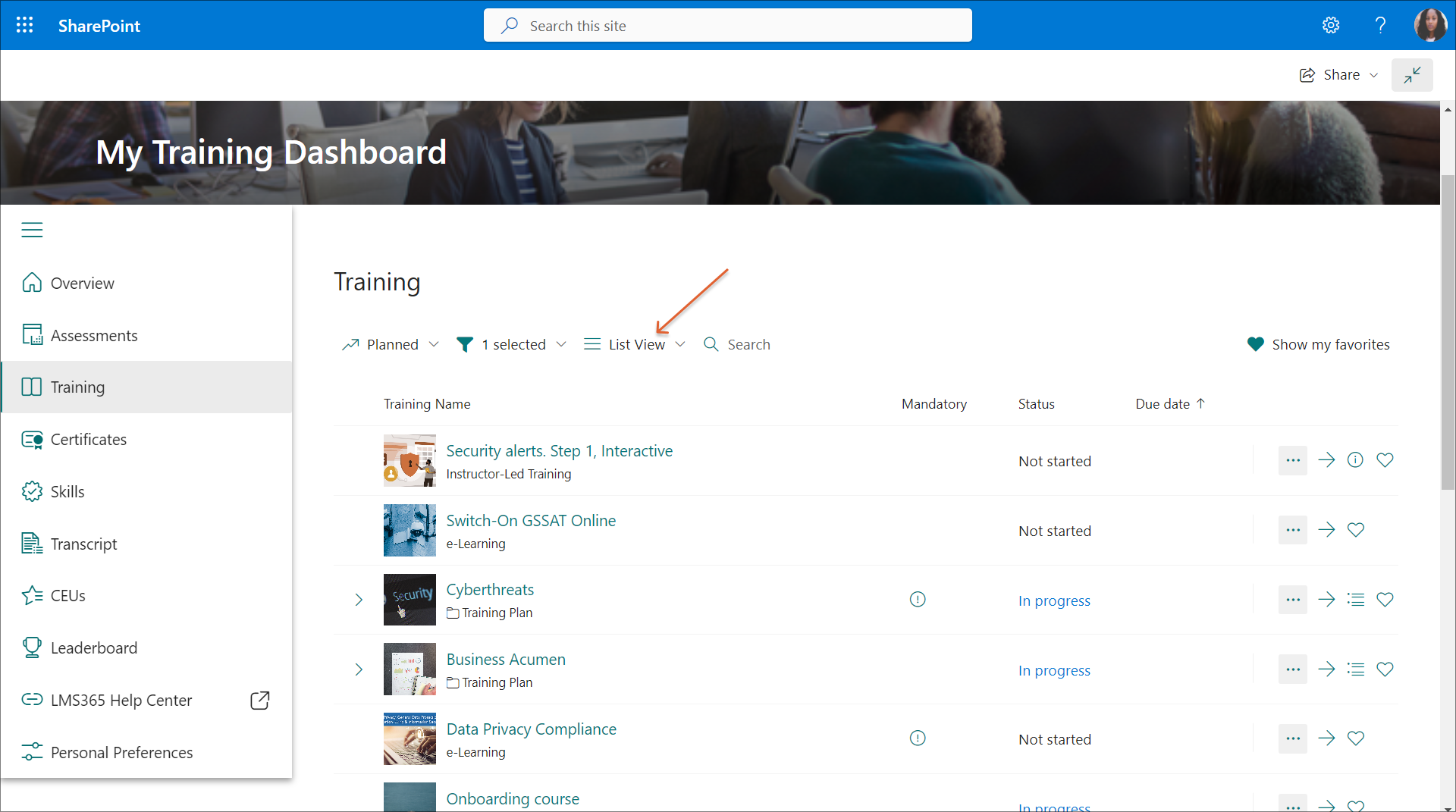The image size is (1456, 812).
Task: Click the help question mark icon
Action: pos(1380,25)
